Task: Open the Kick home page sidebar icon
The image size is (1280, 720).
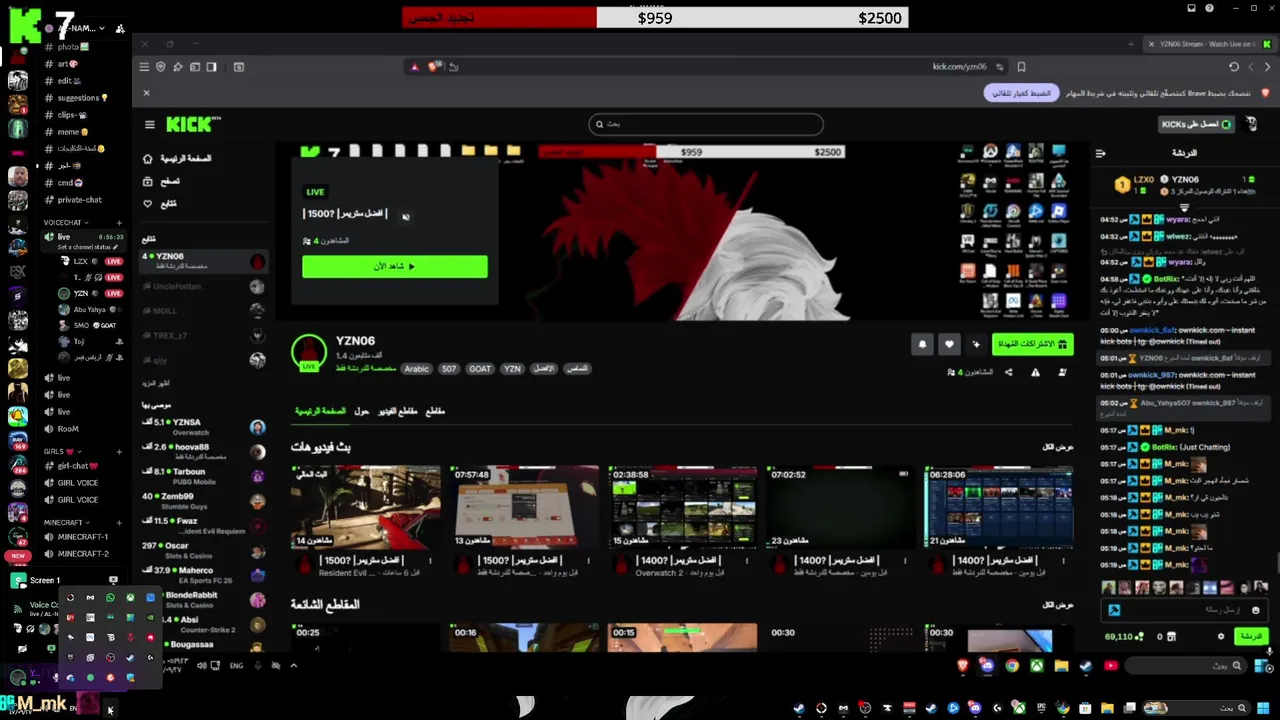Action: (x=148, y=159)
